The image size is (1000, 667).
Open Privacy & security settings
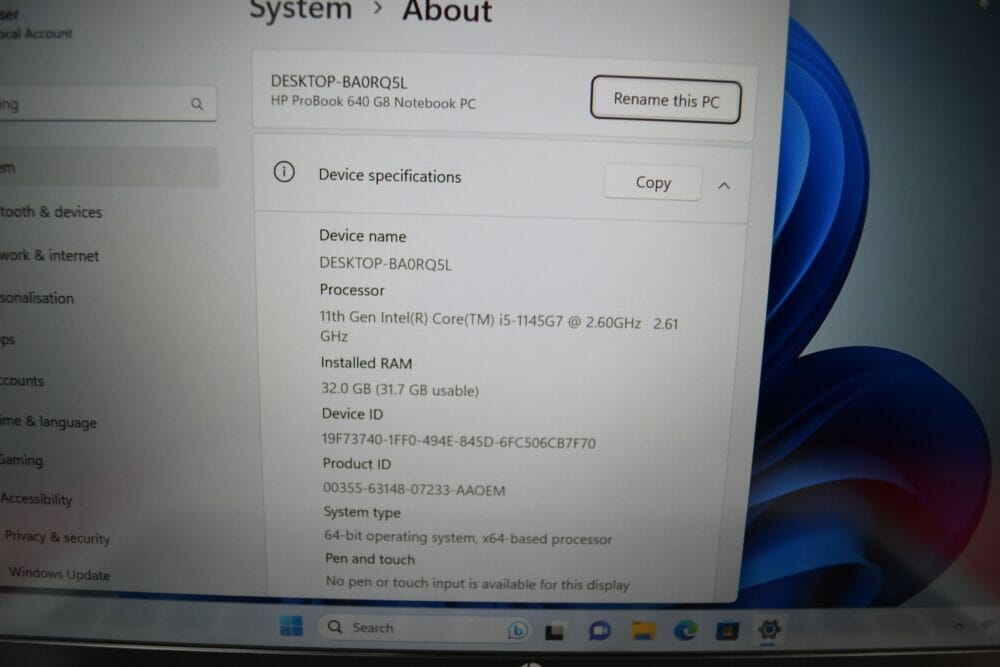tap(57, 538)
